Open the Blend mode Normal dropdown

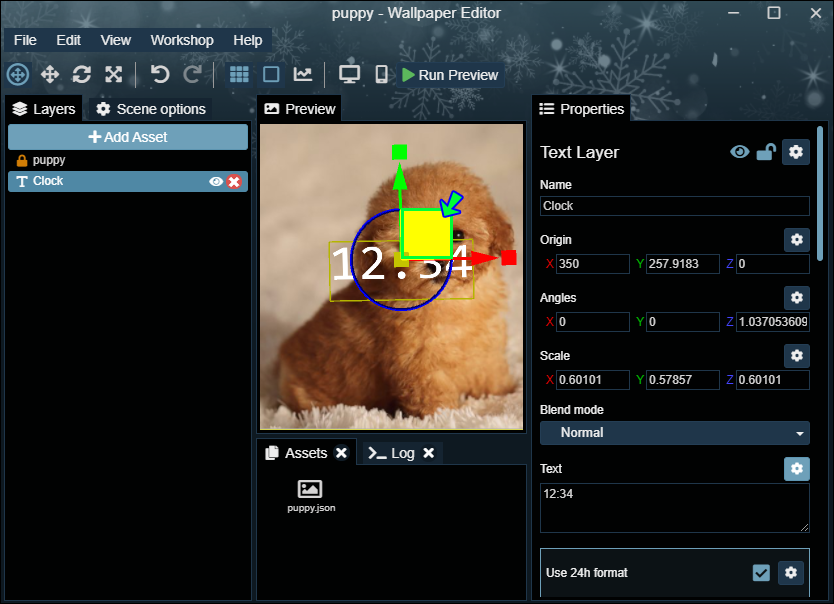(x=674, y=433)
